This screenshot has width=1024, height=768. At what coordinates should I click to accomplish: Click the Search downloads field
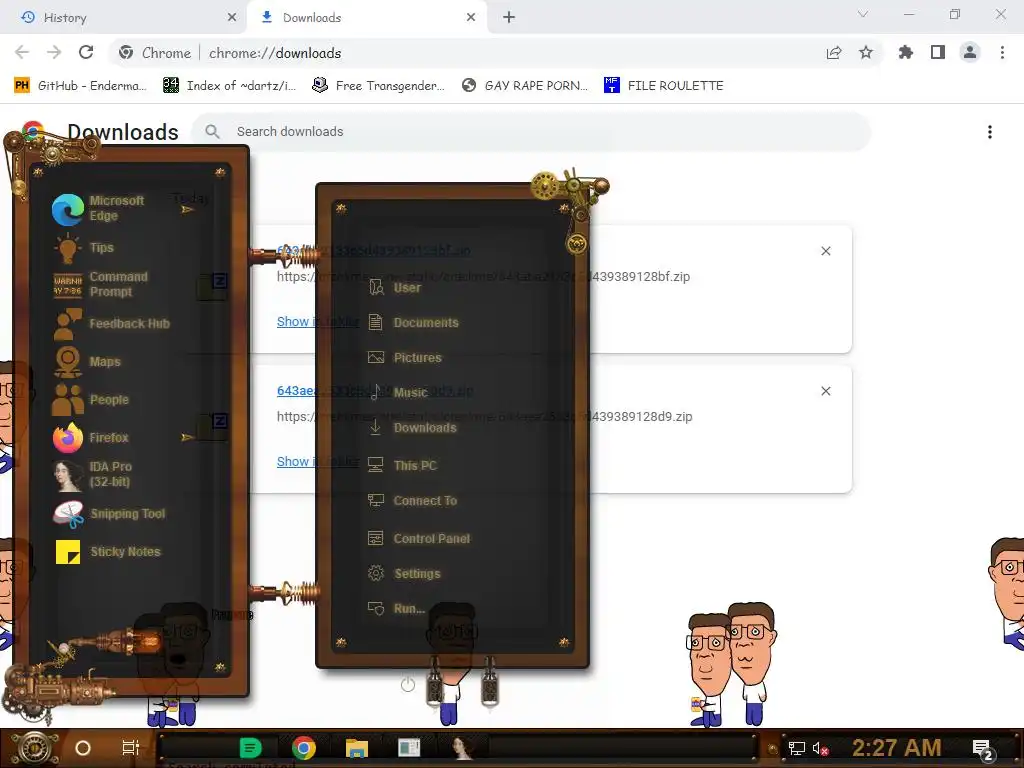click(531, 131)
